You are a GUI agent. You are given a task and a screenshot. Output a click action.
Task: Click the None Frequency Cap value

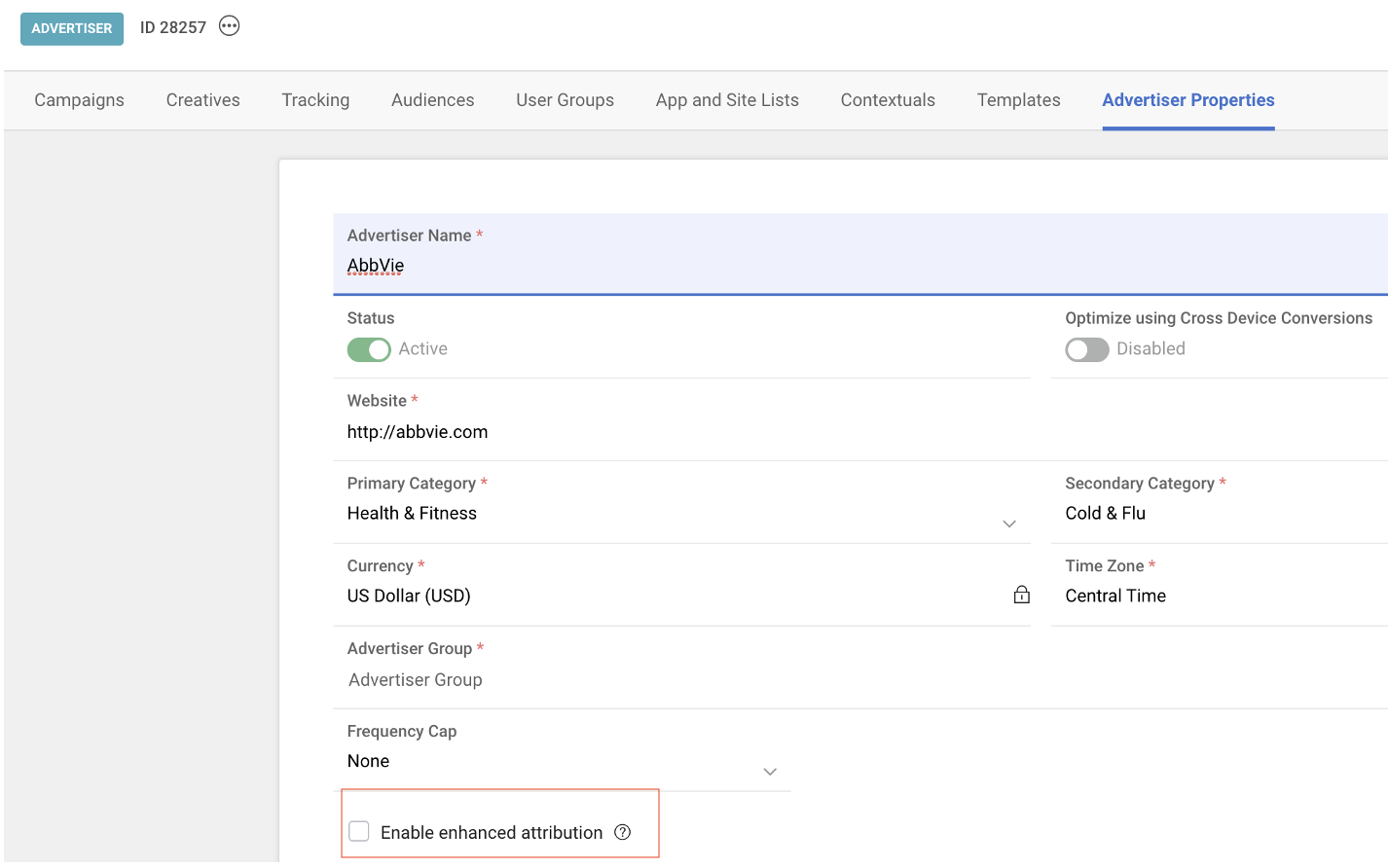point(368,761)
